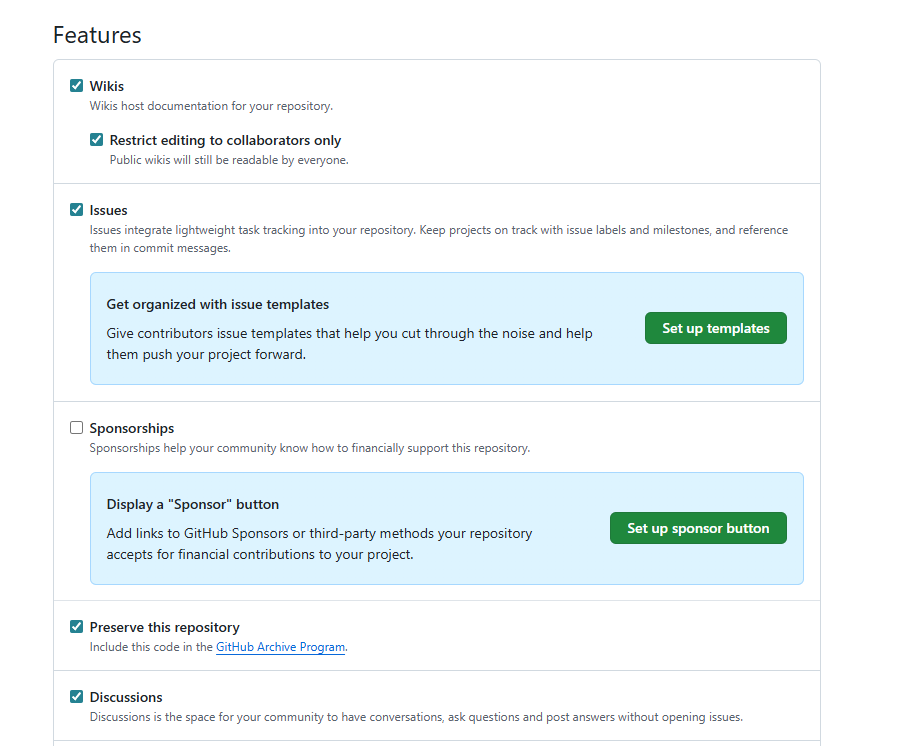Select the Sponsorships label text
This screenshot has height=746, width=915.
click(132, 428)
